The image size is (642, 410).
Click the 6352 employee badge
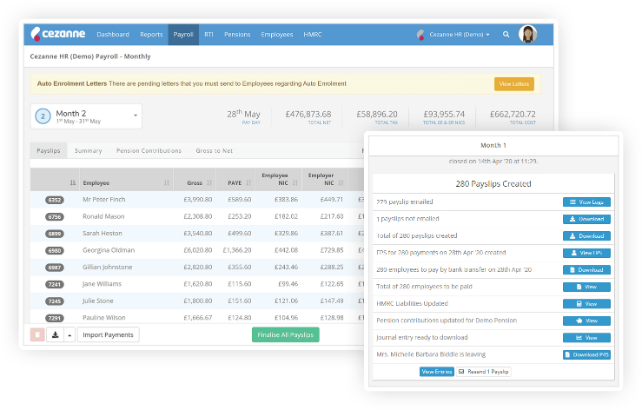point(54,200)
